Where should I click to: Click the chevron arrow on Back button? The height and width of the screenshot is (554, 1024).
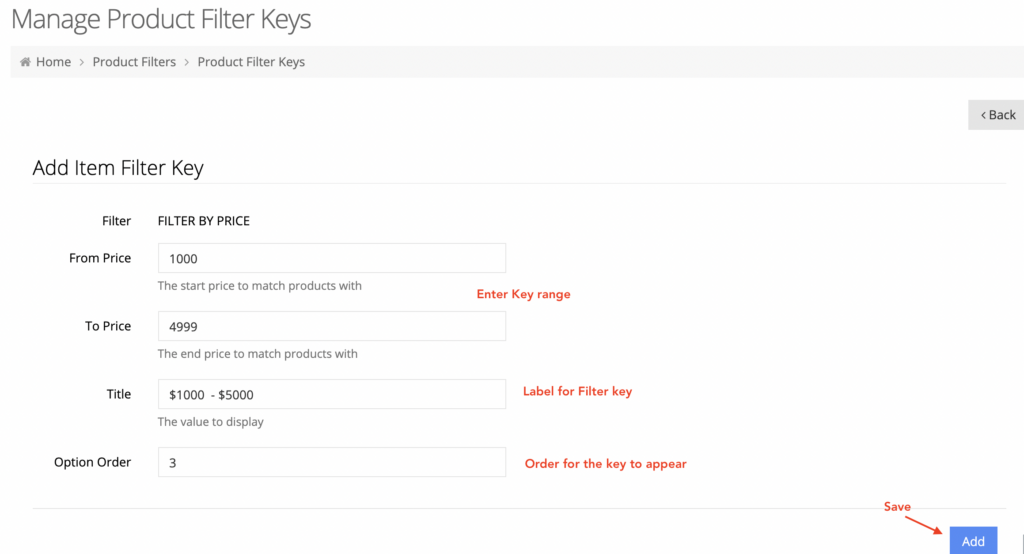tap(984, 116)
